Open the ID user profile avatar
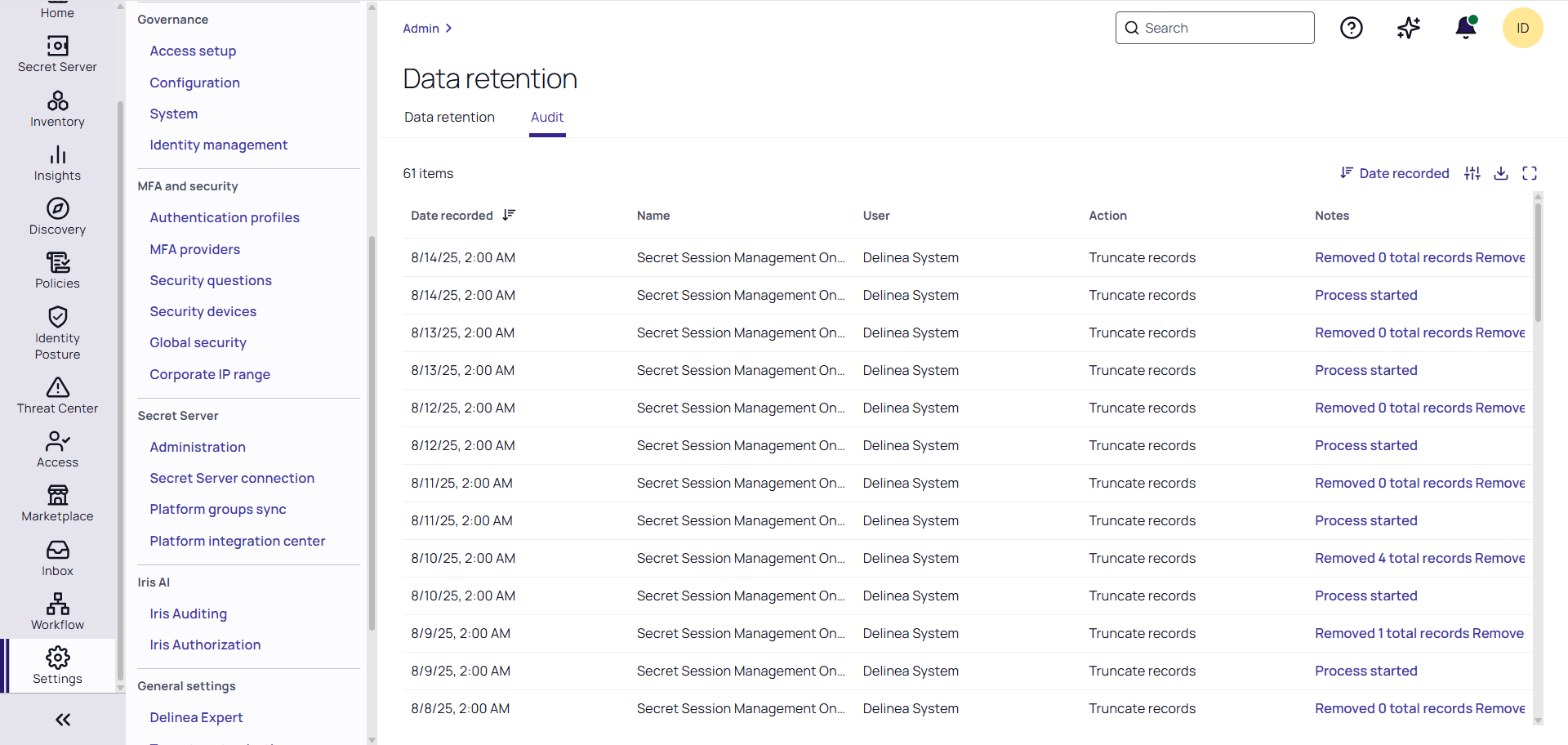 (1522, 29)
